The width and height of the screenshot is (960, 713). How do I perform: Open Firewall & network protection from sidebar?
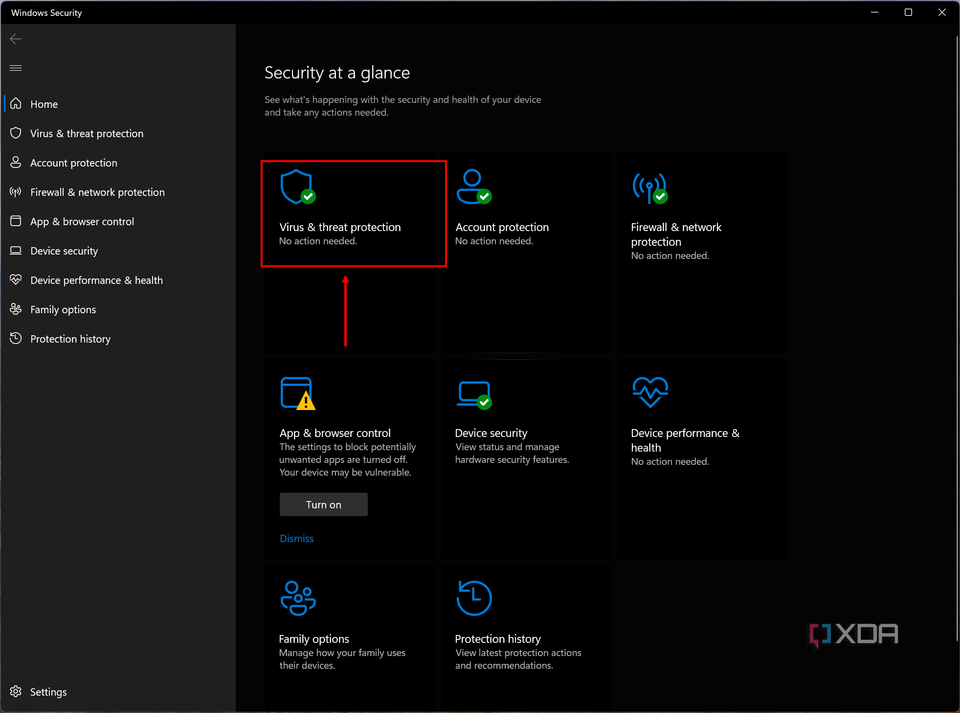(x=97, y=192)
